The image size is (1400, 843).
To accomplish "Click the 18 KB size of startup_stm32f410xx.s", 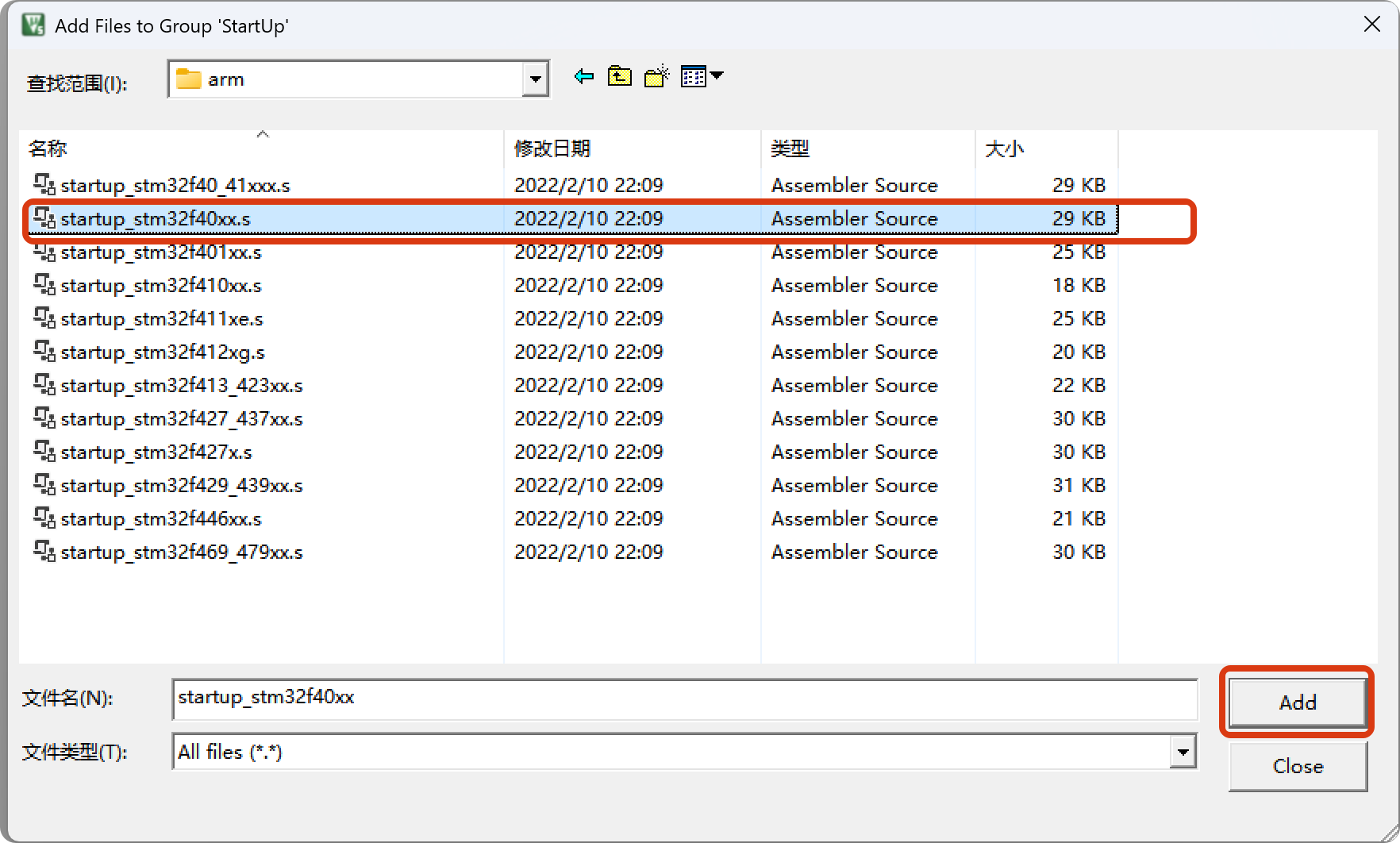I will (x=1079, y=285).
